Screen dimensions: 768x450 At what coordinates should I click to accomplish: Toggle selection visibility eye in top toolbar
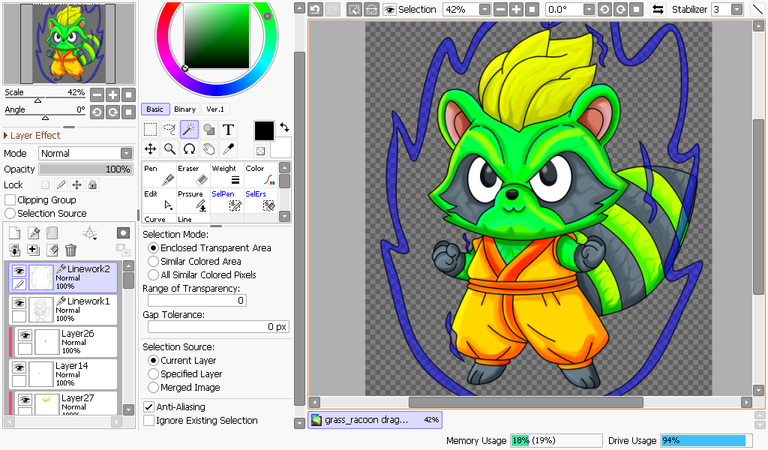(389, 9)
